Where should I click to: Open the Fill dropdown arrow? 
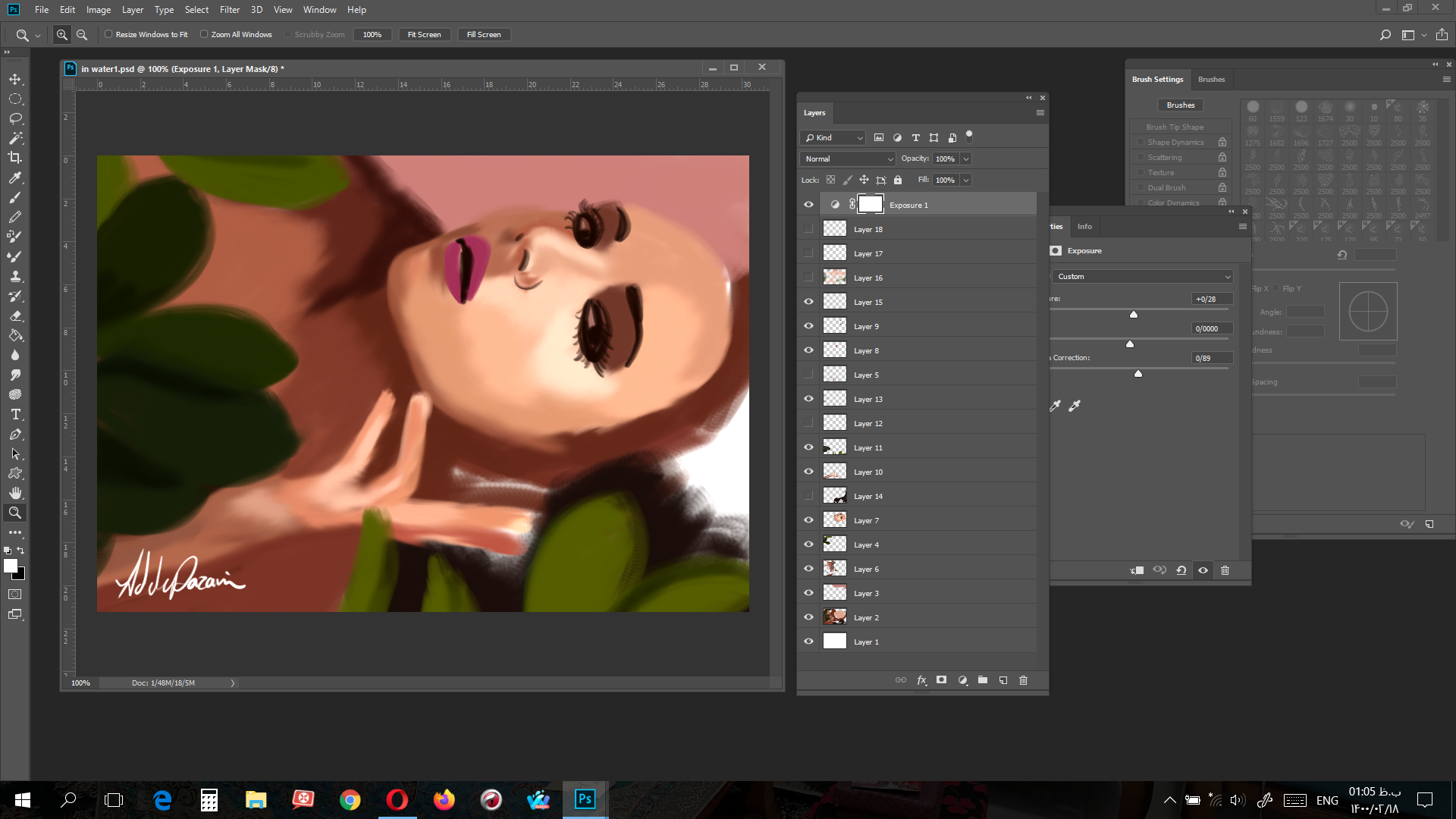(x=966, y=180)
